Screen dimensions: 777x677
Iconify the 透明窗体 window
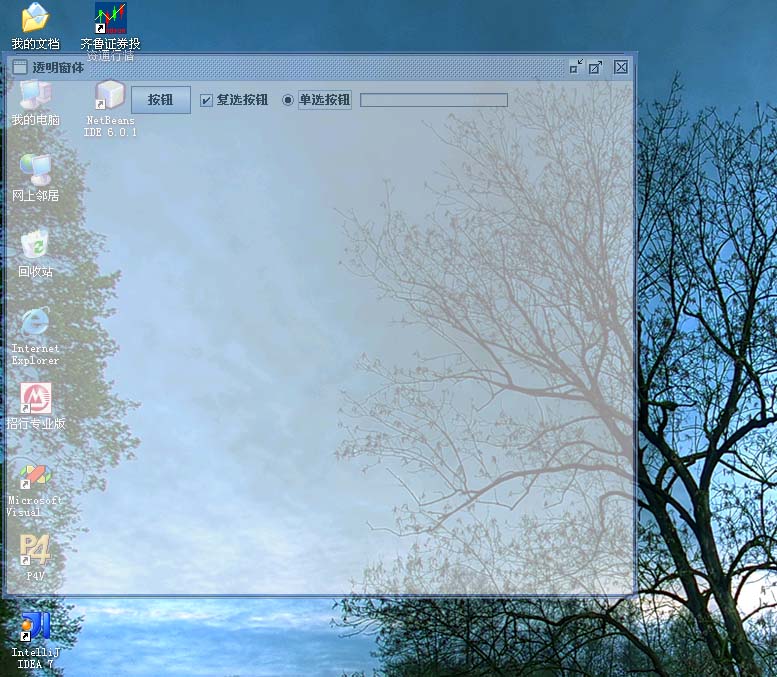click(576, 66)
